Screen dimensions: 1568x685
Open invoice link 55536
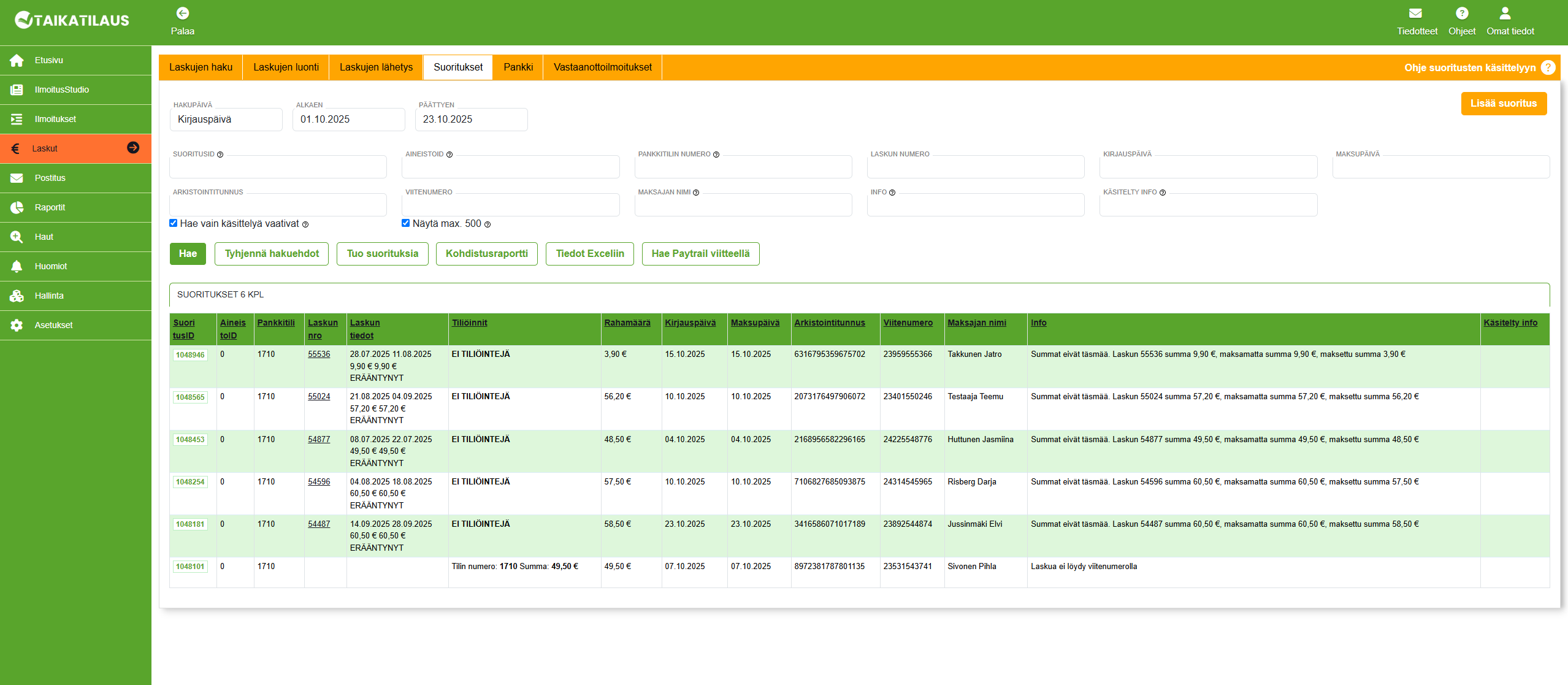[319, 354]
